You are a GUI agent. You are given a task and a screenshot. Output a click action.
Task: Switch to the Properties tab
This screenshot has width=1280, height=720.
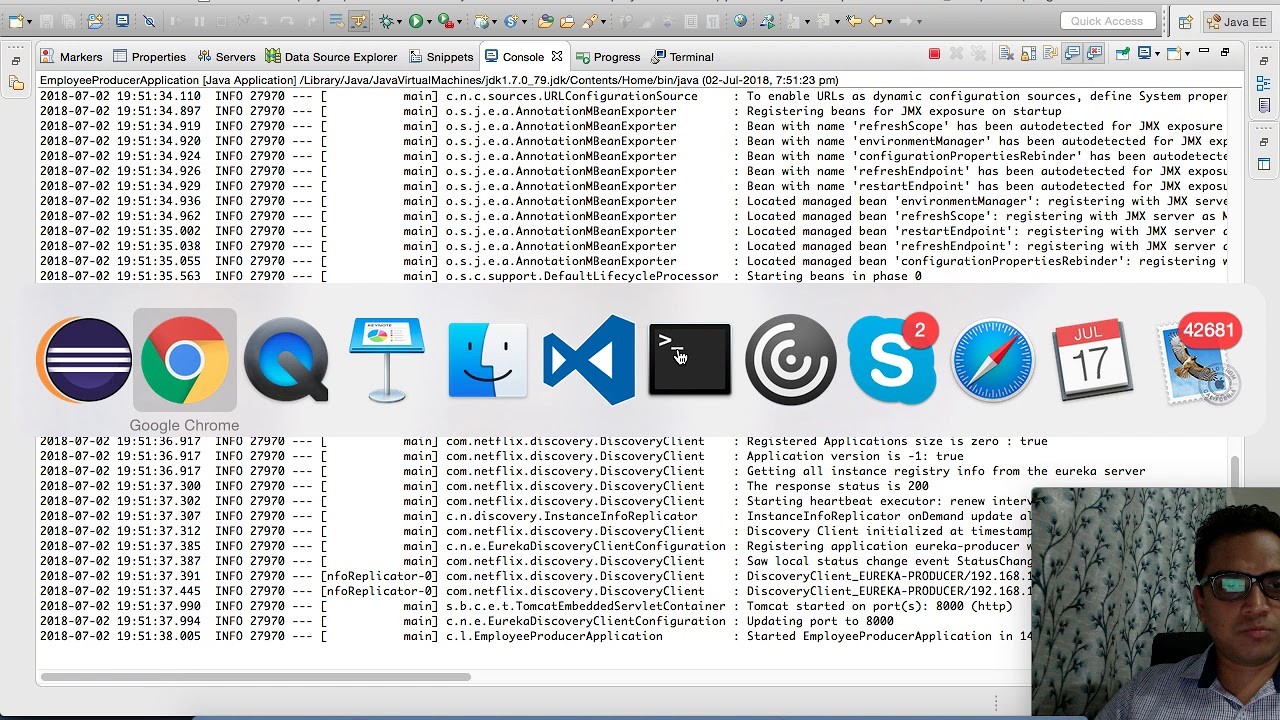(x=150, y=57)
